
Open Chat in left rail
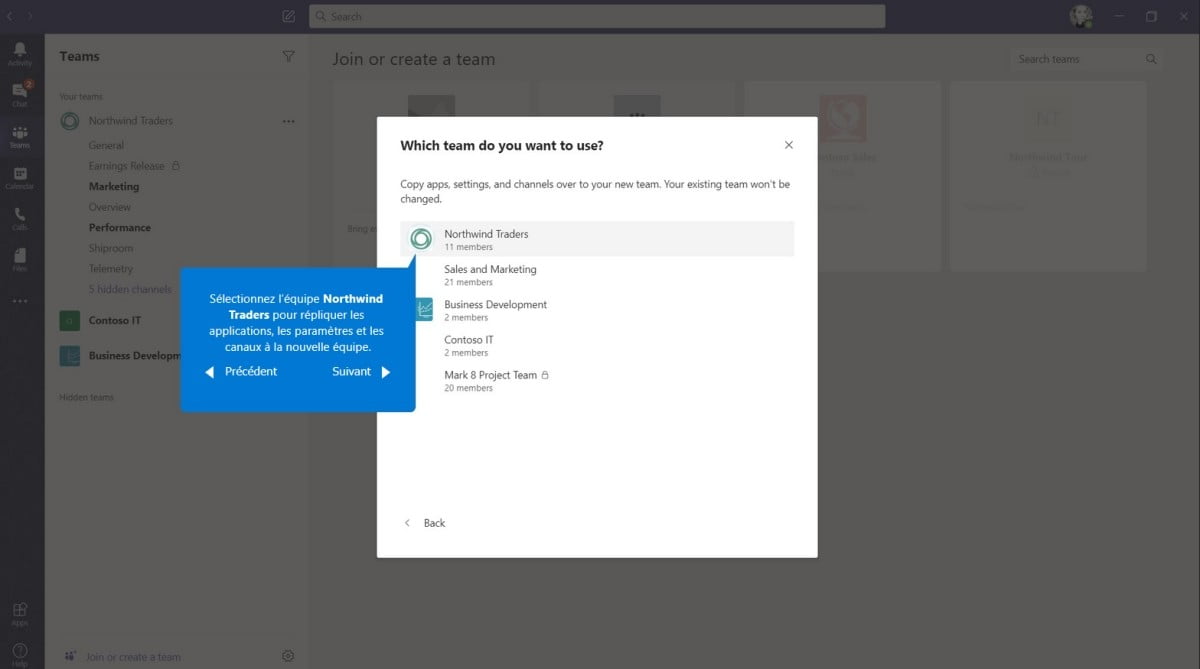(x=20, y=93)
